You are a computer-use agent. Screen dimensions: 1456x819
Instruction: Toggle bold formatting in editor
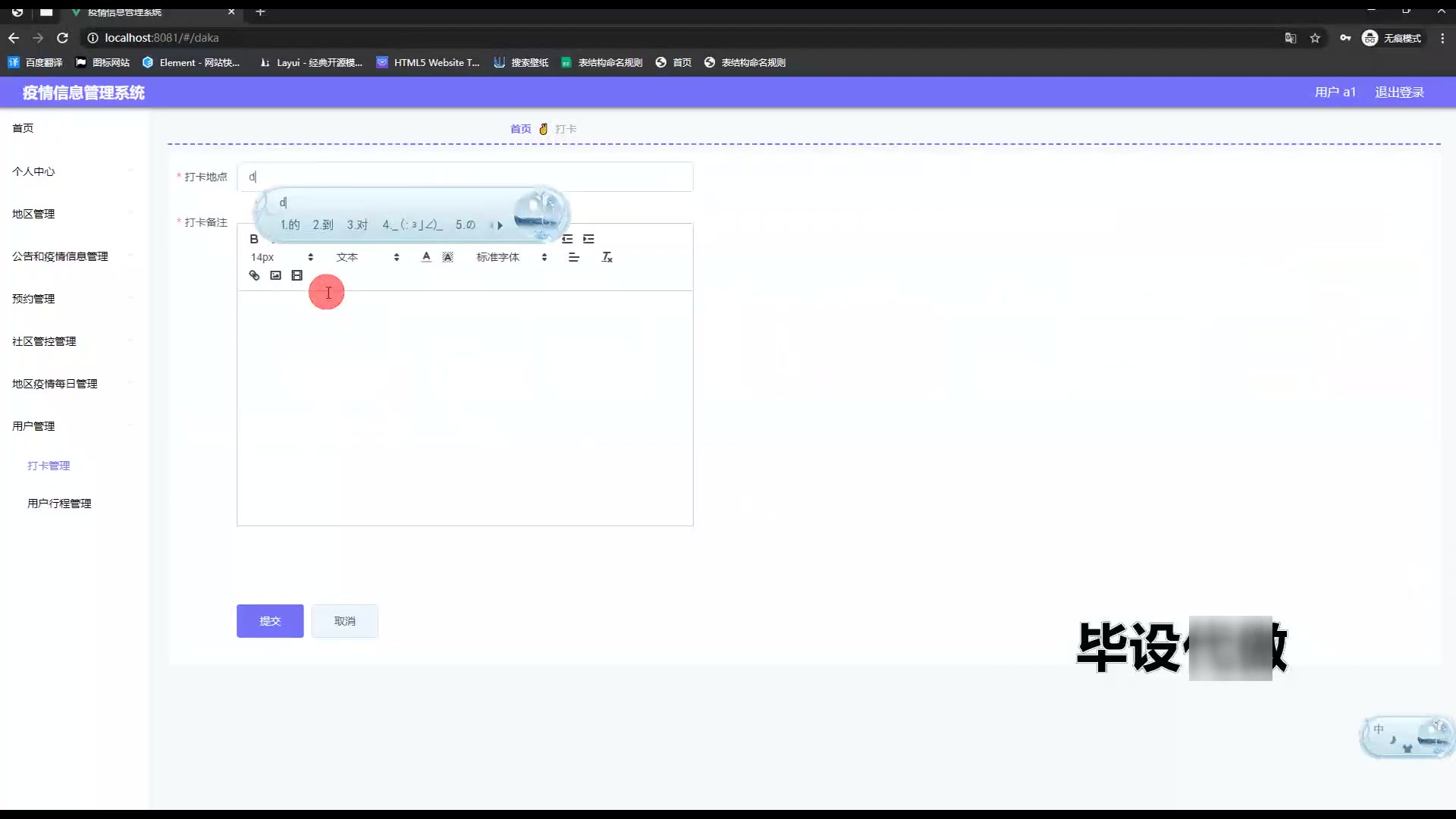pos(254,239)
